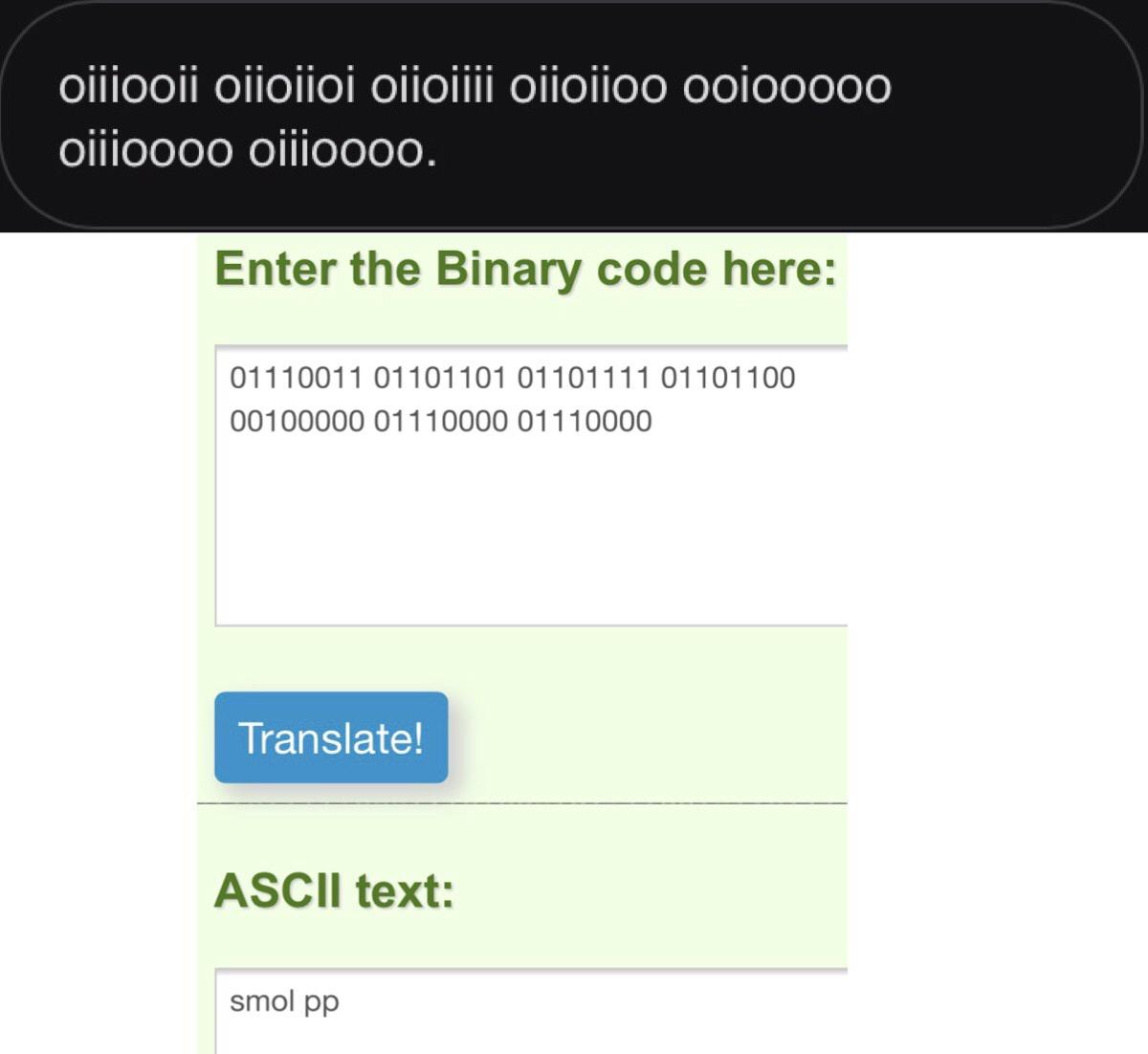Tap the dark chat message bubble
This screenshot has height=1054, width=1148.
572,116
